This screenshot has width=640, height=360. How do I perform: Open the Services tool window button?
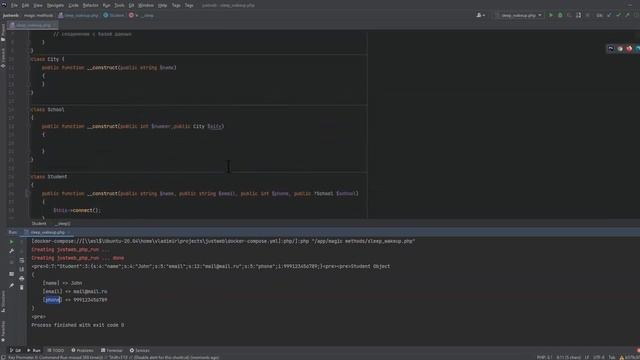(140, 350)
